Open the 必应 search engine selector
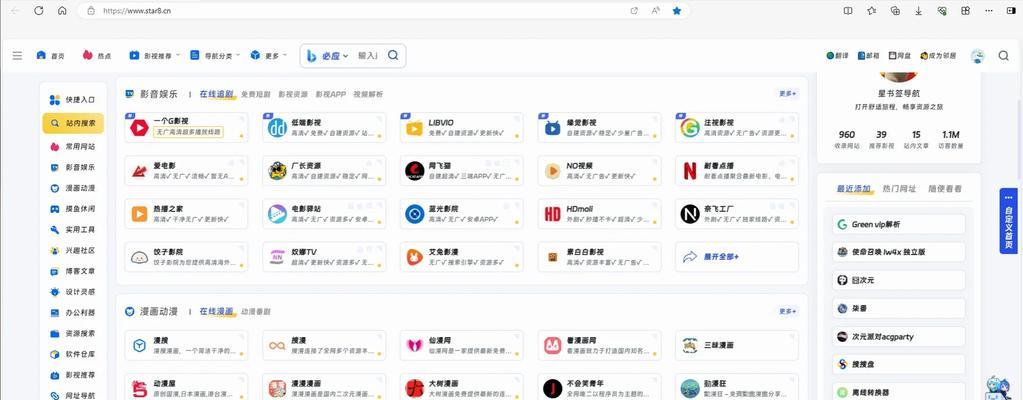The image size is (1023, 400). pos(328,55)
